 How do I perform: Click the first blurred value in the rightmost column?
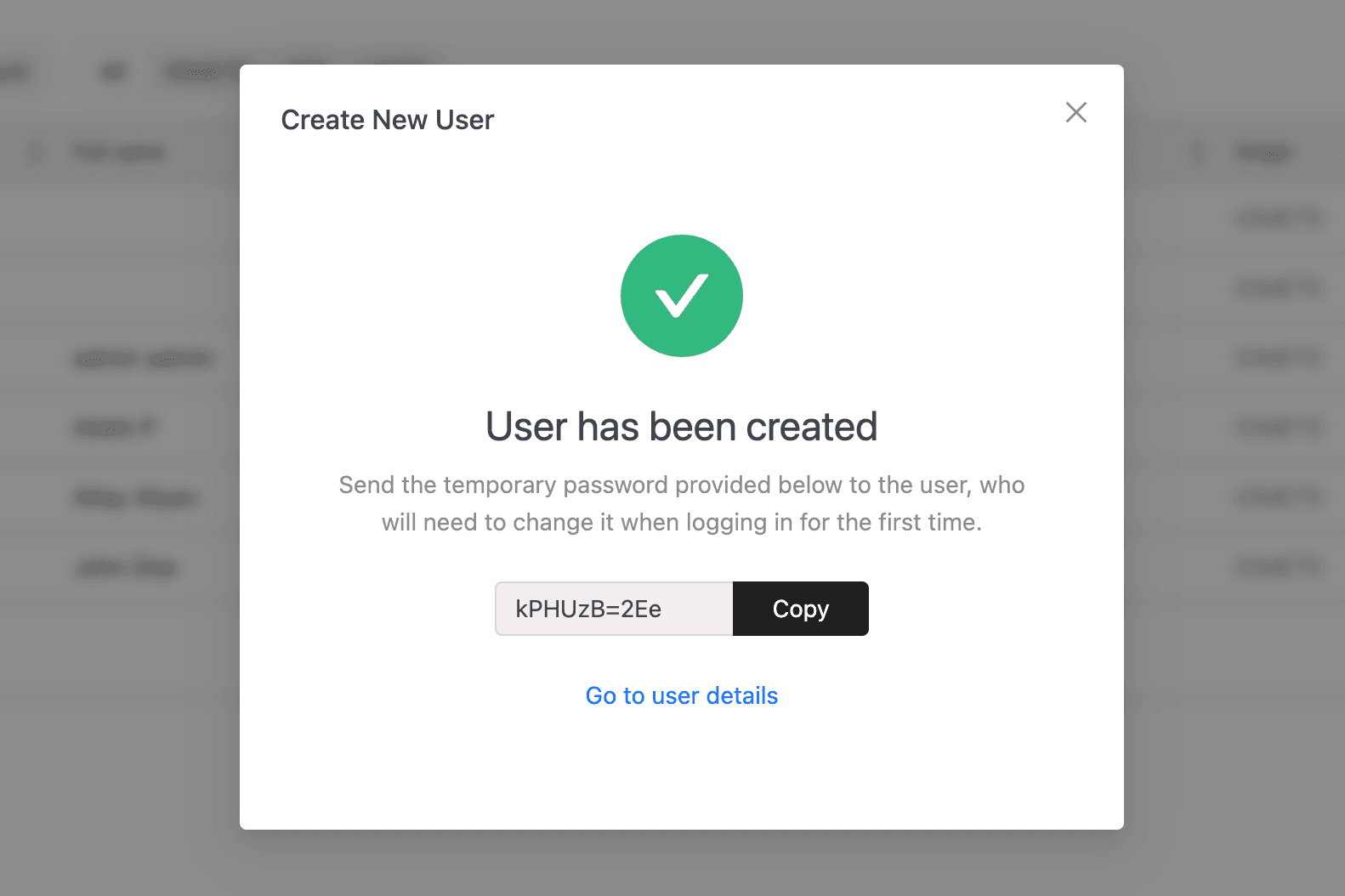(1279, 218)
